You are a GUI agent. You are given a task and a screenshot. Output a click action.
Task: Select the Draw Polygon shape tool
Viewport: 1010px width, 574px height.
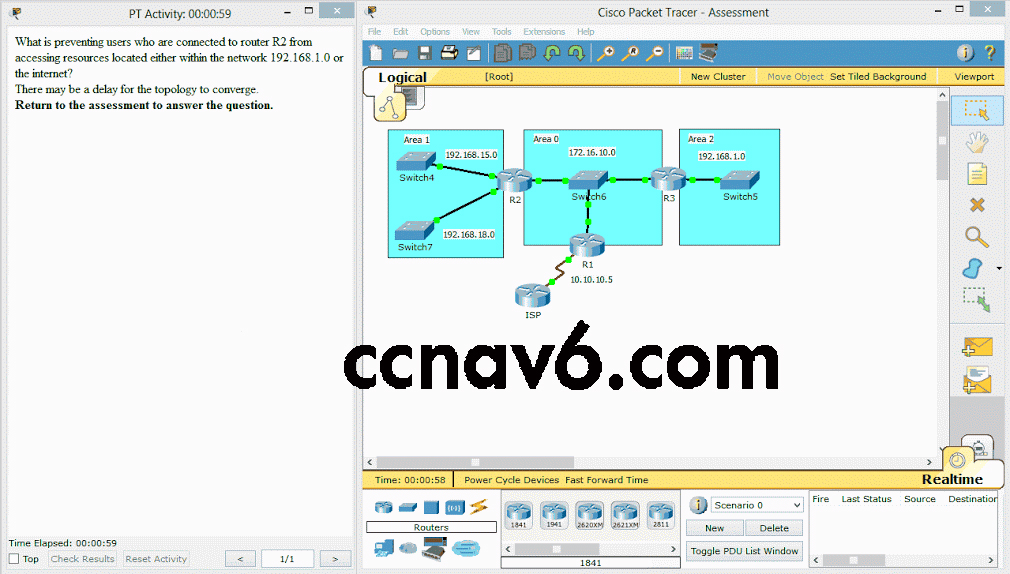point(973,268)
